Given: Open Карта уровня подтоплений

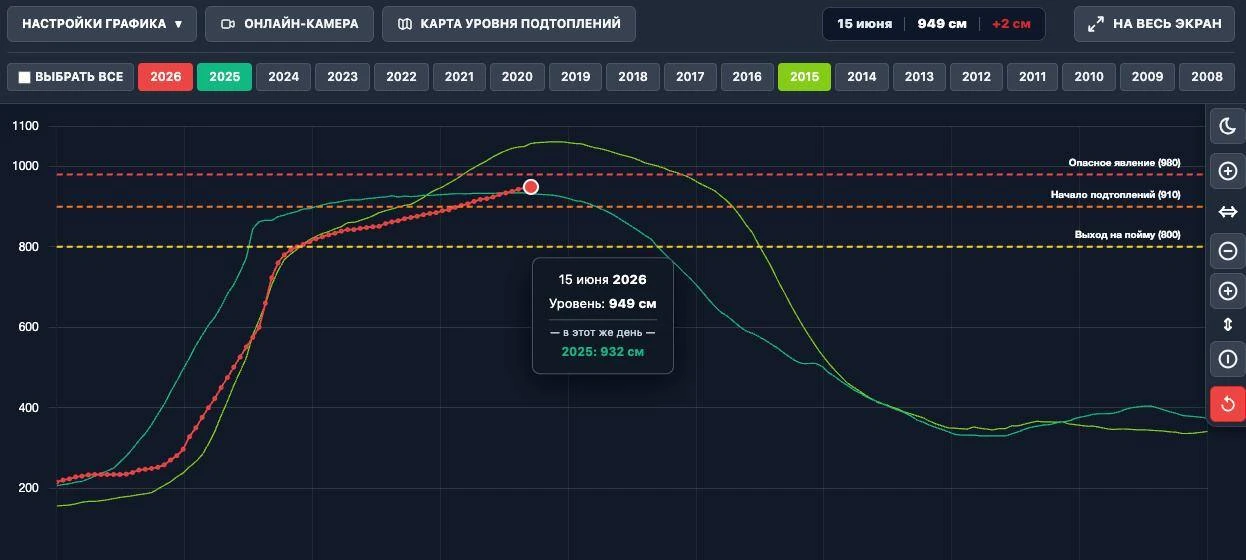Looking at the screenshot, I should pos(509,24).
